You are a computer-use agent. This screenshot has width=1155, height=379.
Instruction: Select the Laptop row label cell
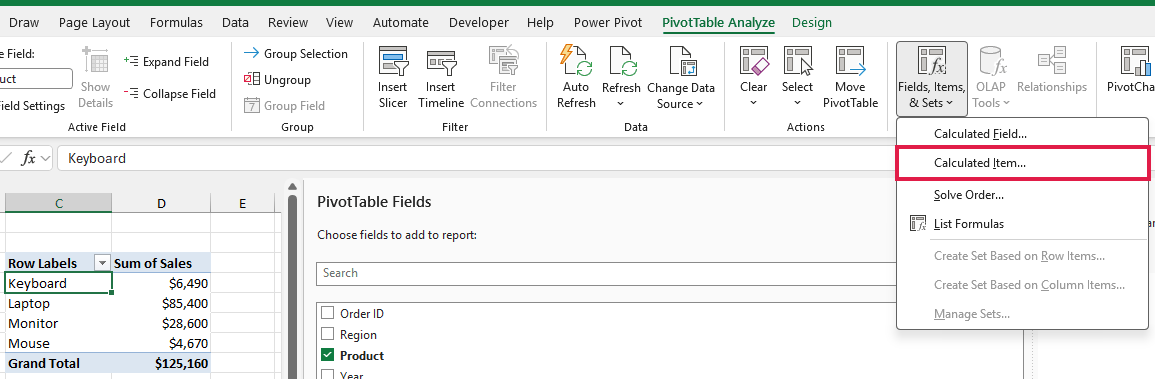[58, 303]
